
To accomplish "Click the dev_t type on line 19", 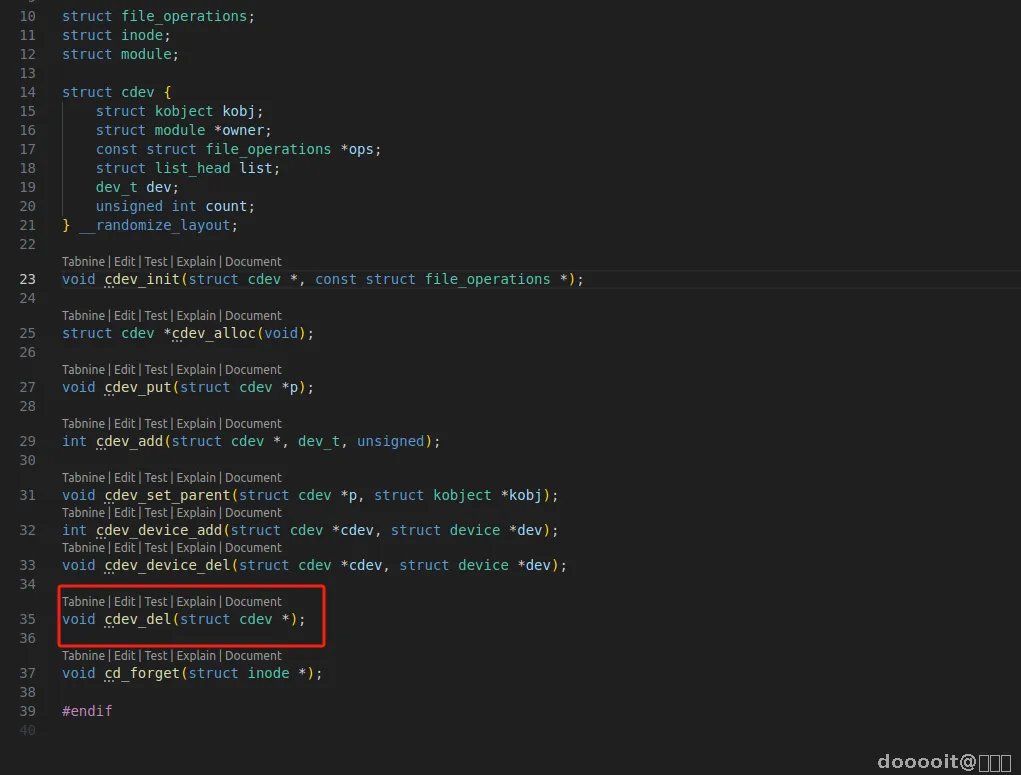I will (x=117, y=188).
